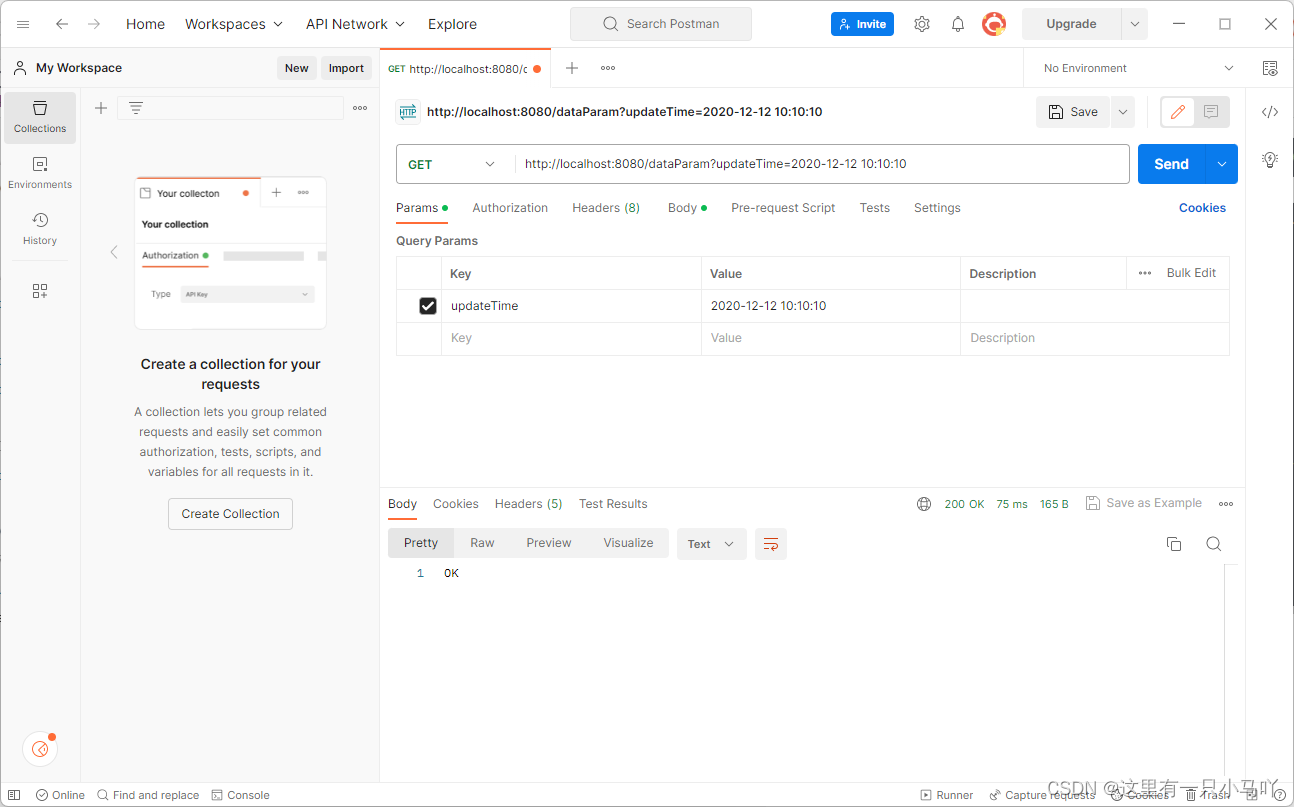Open the notifications bell
Viewport: 1294px width, 807px height.
pyautogui.click(x=958, y=24)
